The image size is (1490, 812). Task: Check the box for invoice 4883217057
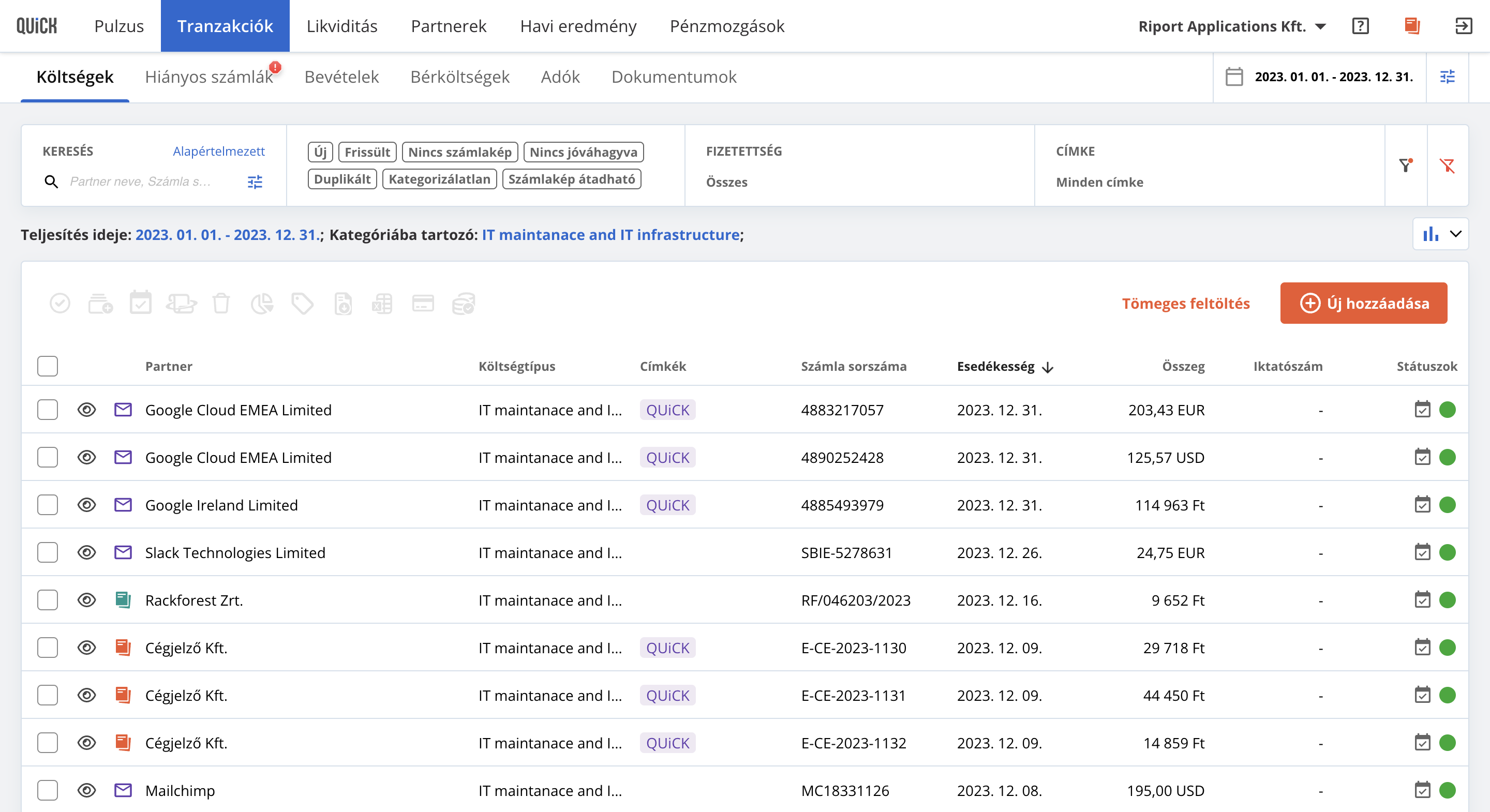click(x=48, y=410)
